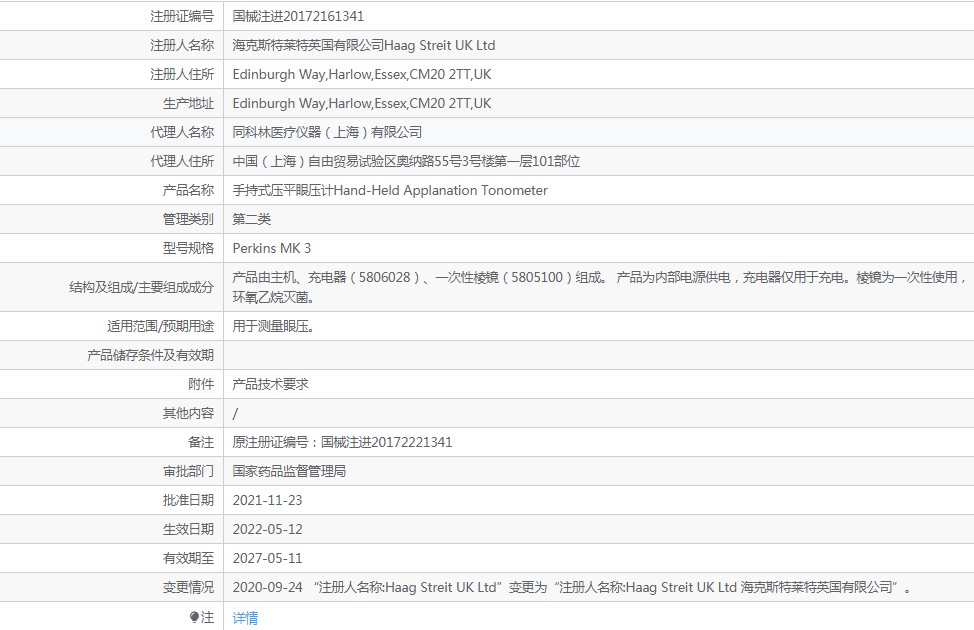
Task: Select intended use text 用于测量眼压。
Action: click(x=273, y=326)
